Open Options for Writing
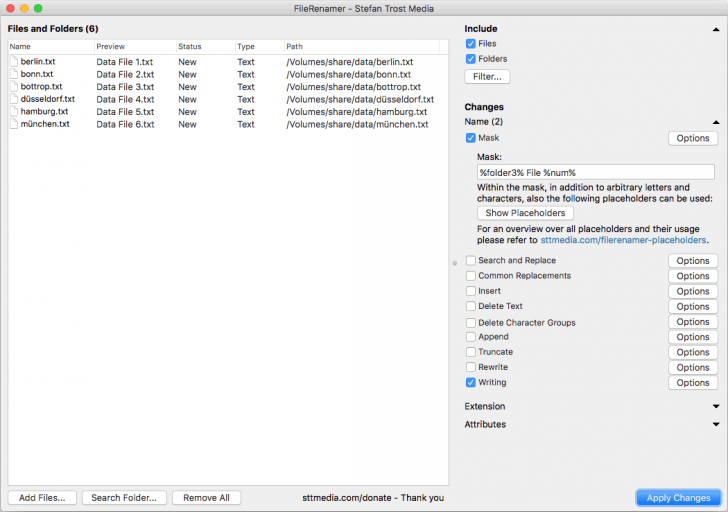Screen dimensions: 728x512 693,383
